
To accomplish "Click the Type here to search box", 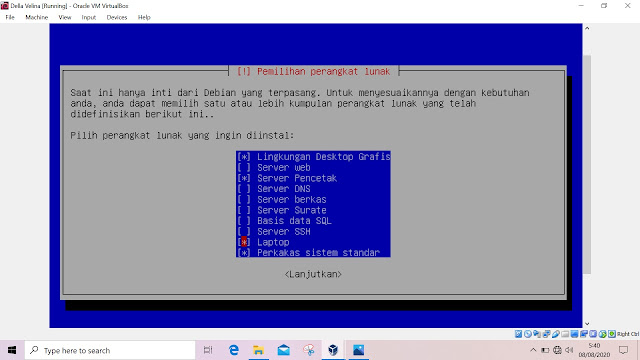I will [110, 350].
